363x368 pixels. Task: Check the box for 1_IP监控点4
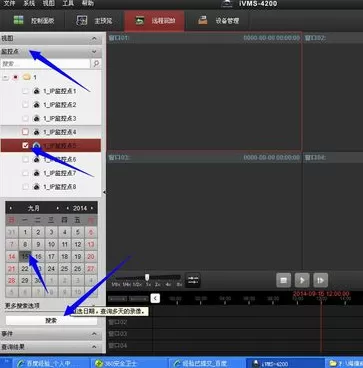tap(25, 132)
